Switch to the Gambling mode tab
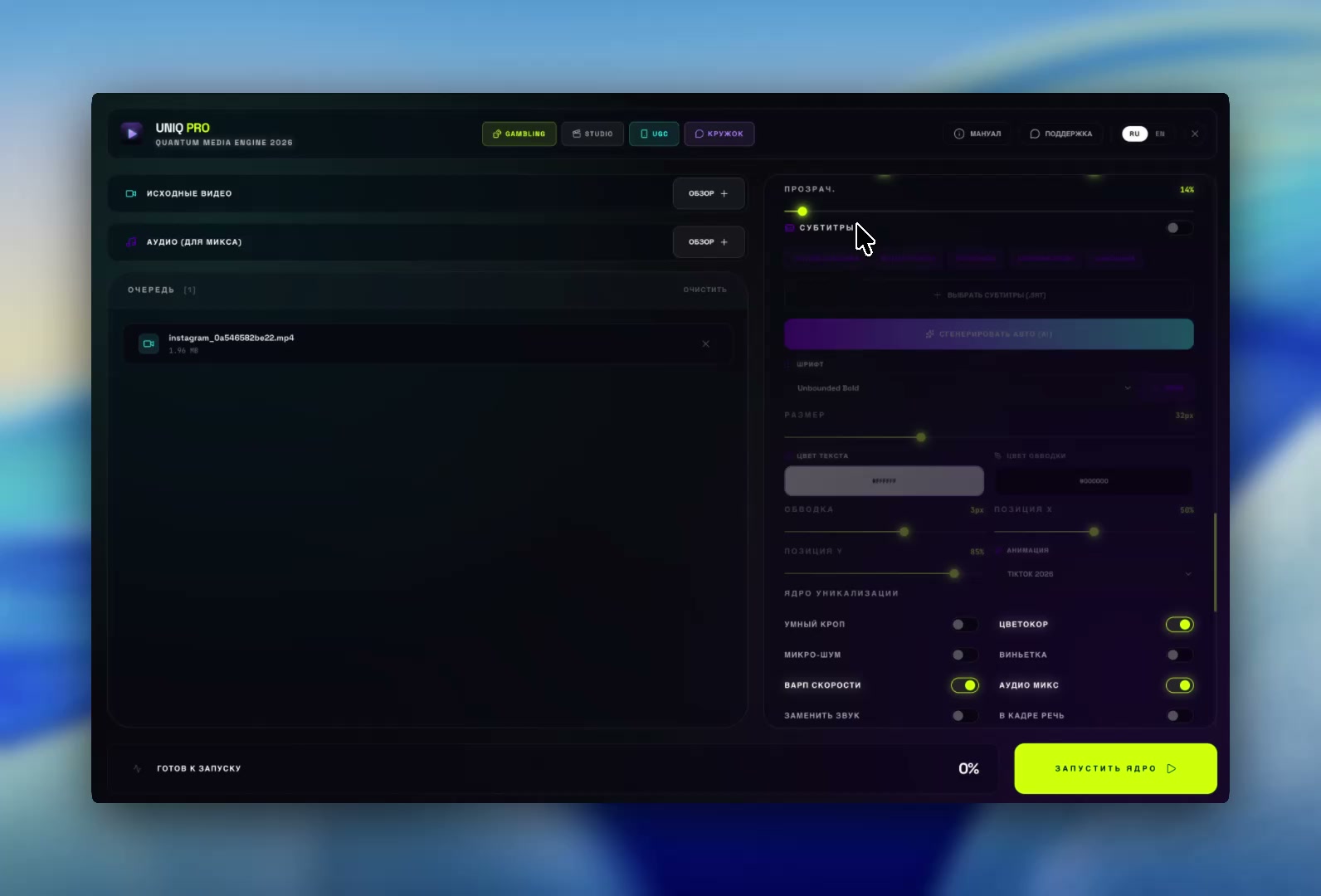Image resolution: width=1321 pixels, height=896 pixels. coord(519,134)
